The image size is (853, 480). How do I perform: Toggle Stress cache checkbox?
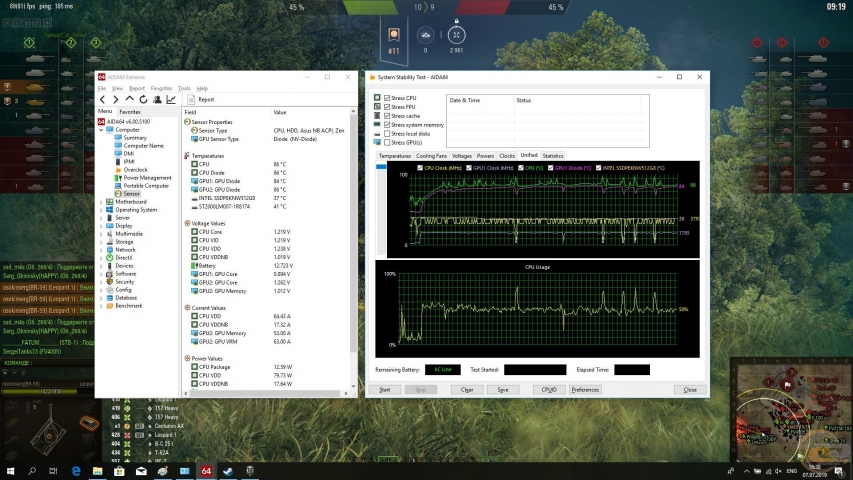coord(387,116)
